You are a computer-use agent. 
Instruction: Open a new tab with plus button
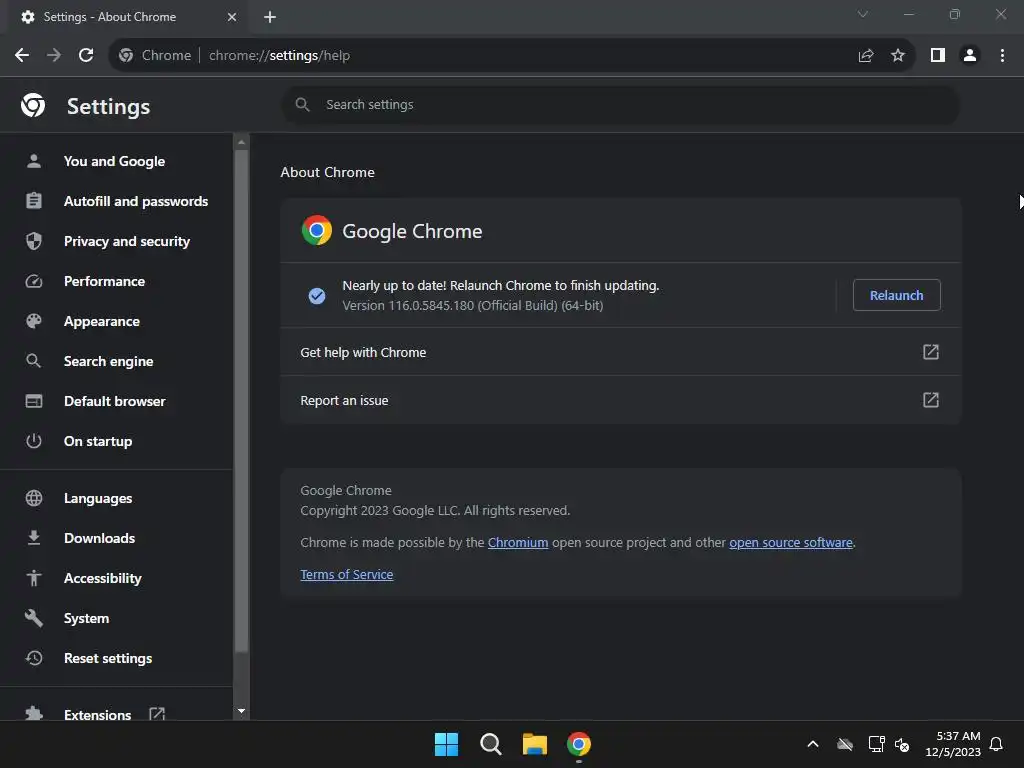(270, 17)
